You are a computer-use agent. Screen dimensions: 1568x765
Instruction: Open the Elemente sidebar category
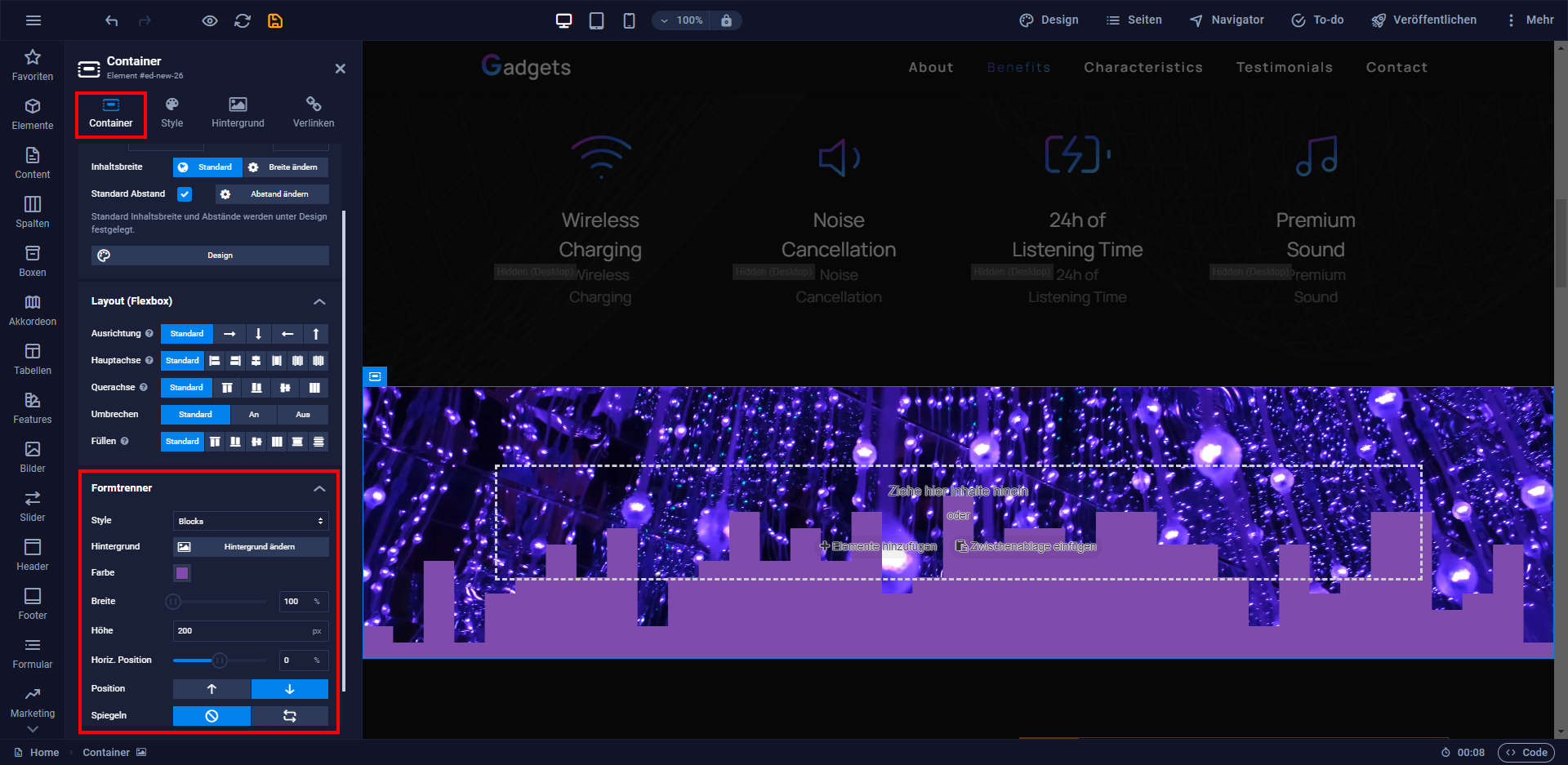point(33,114)
